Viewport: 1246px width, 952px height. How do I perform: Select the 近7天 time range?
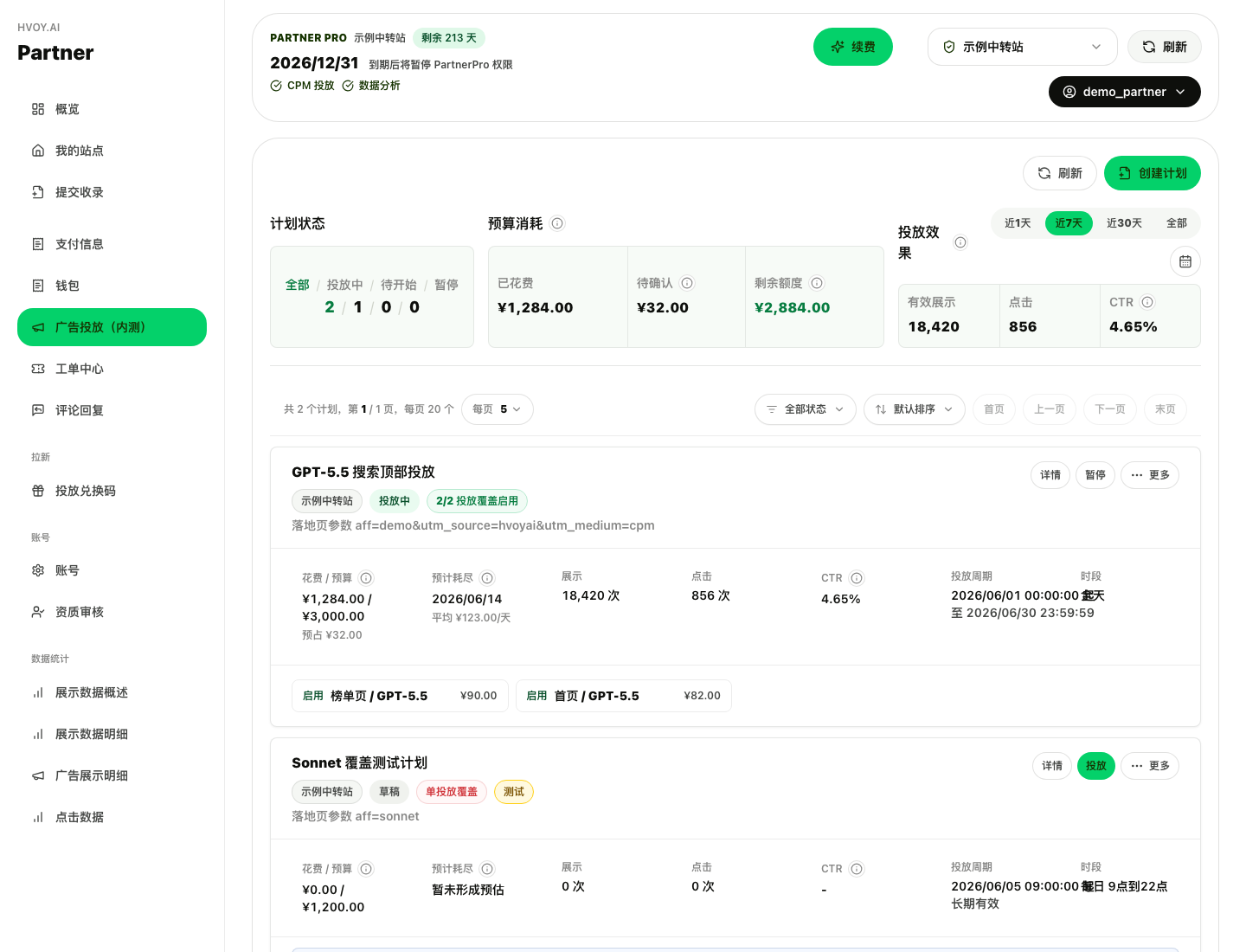coord(1069,223)
